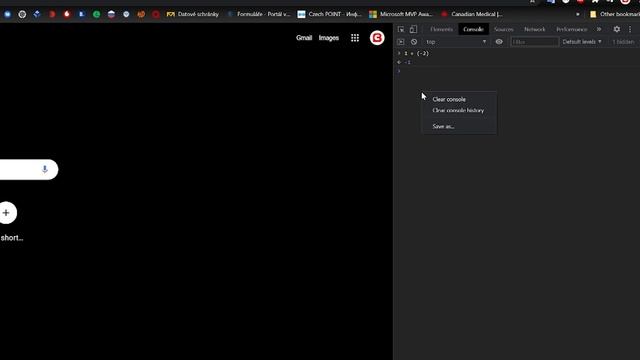Click the console entry '1 + (-2)'
This screenshot has width=640, height=360.
pos(416,53)
